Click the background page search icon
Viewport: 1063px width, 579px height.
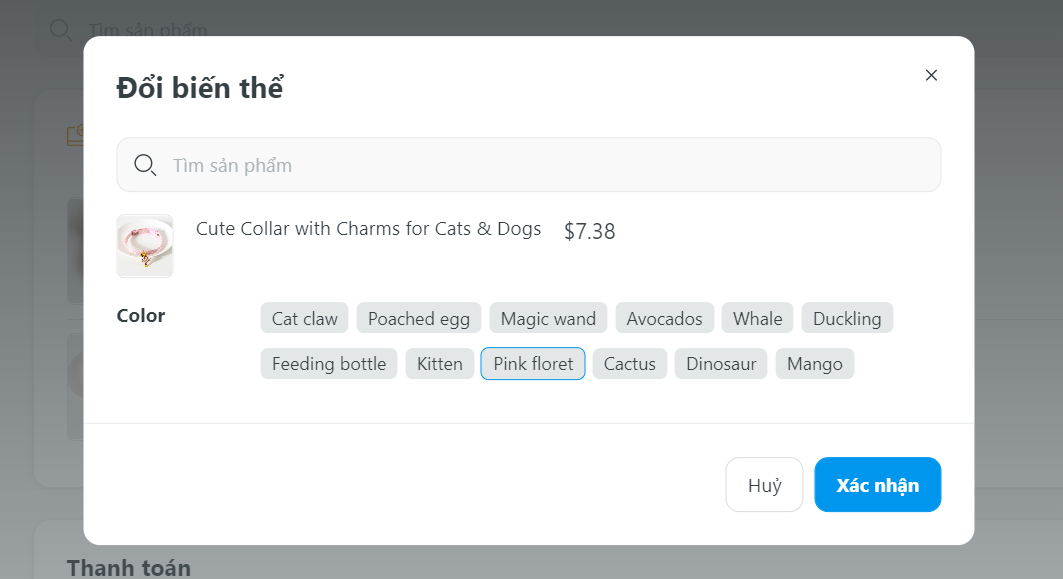60,29
